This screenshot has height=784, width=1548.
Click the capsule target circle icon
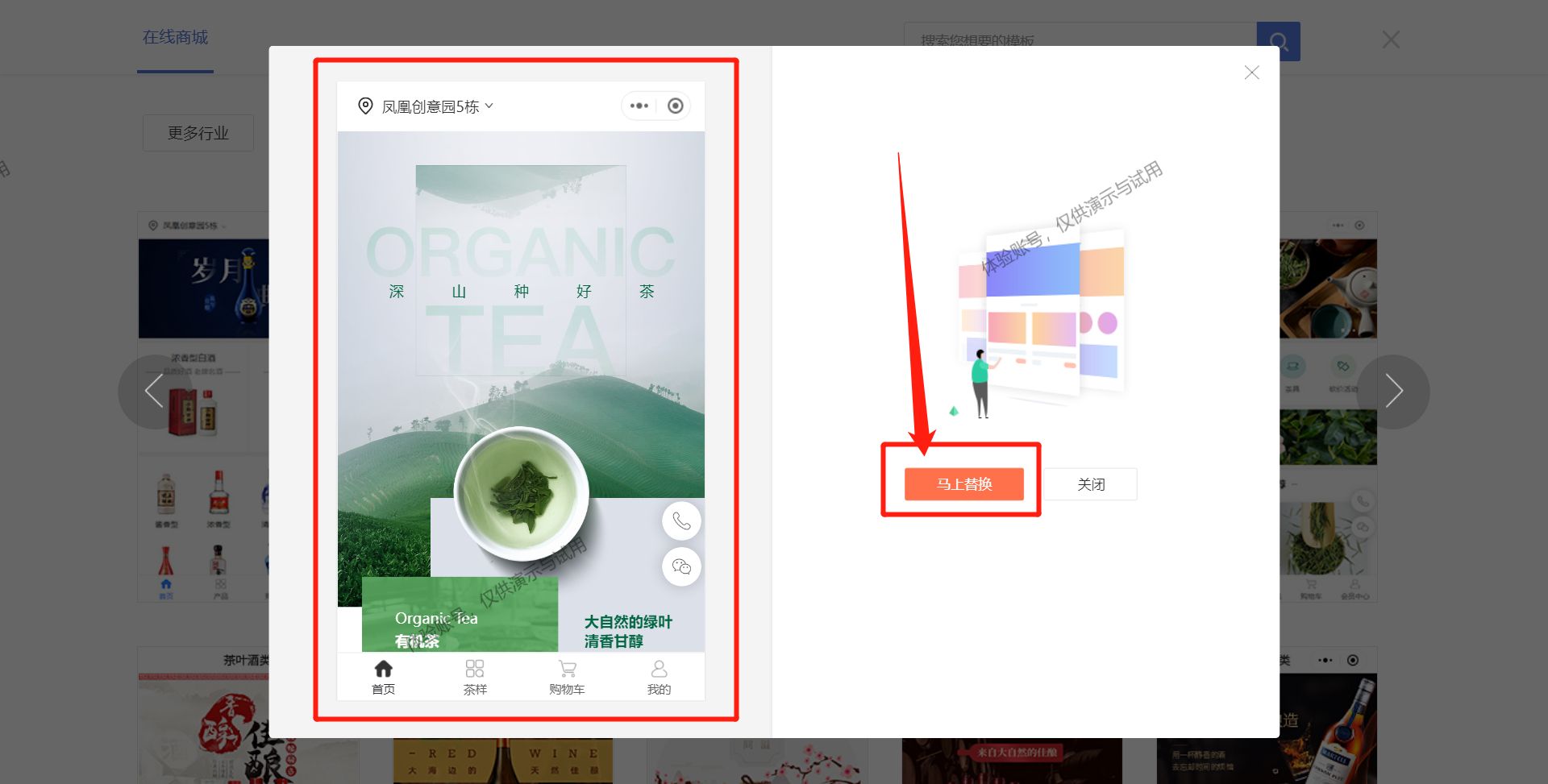(675, 106)
